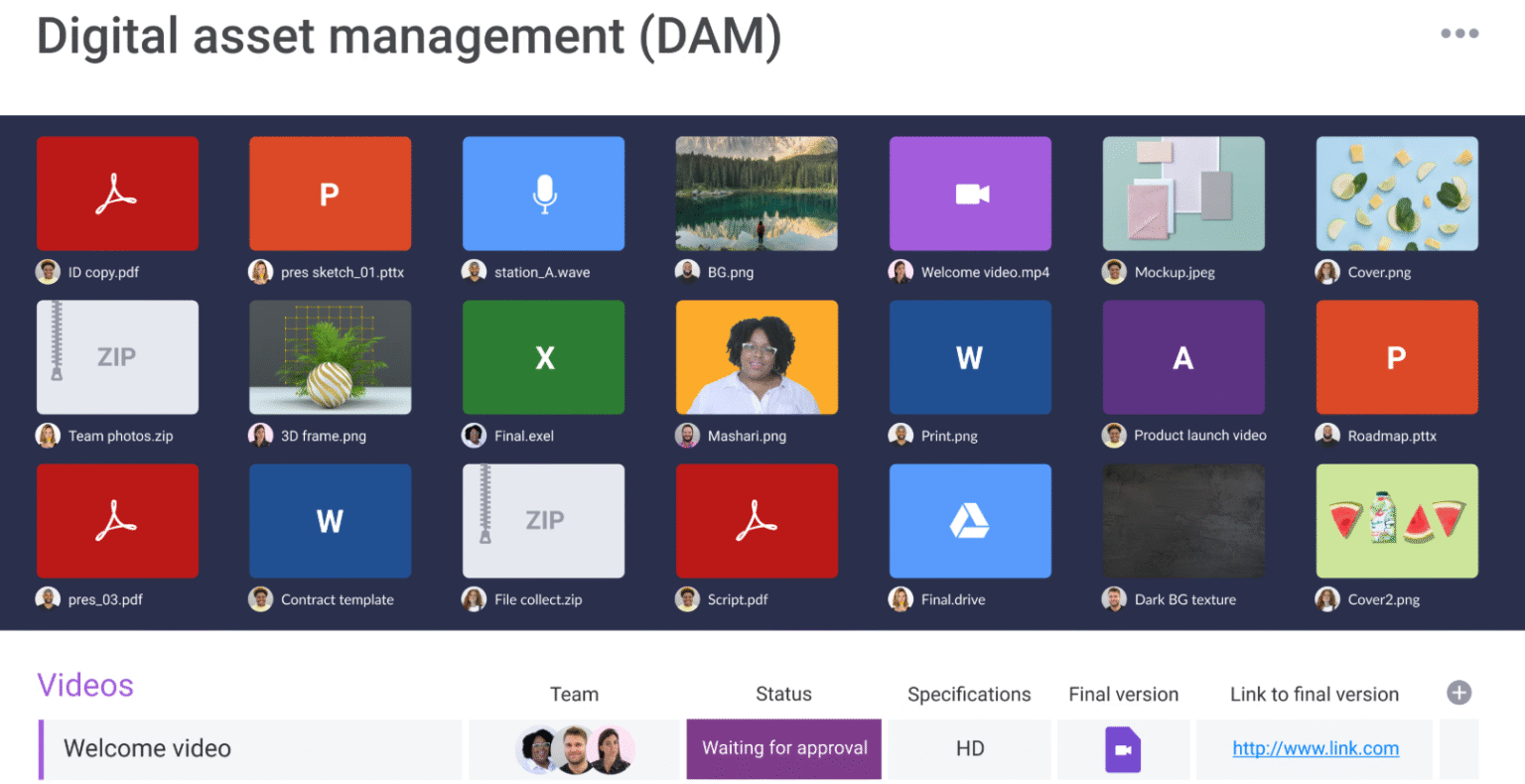The height and width of the screenshot is (784, 1525).
Task: Click the owner avatar beside Welcome video.mp4
Action: 901,272
